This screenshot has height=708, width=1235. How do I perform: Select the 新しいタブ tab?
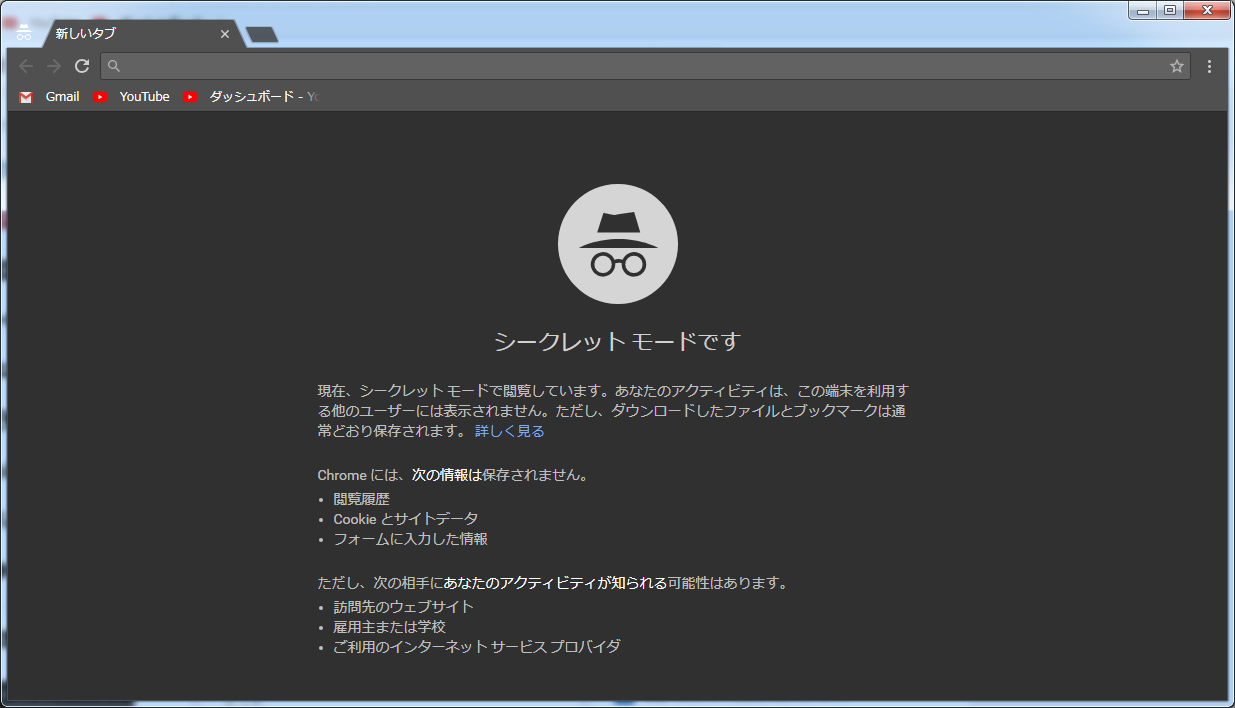[130, 34]
